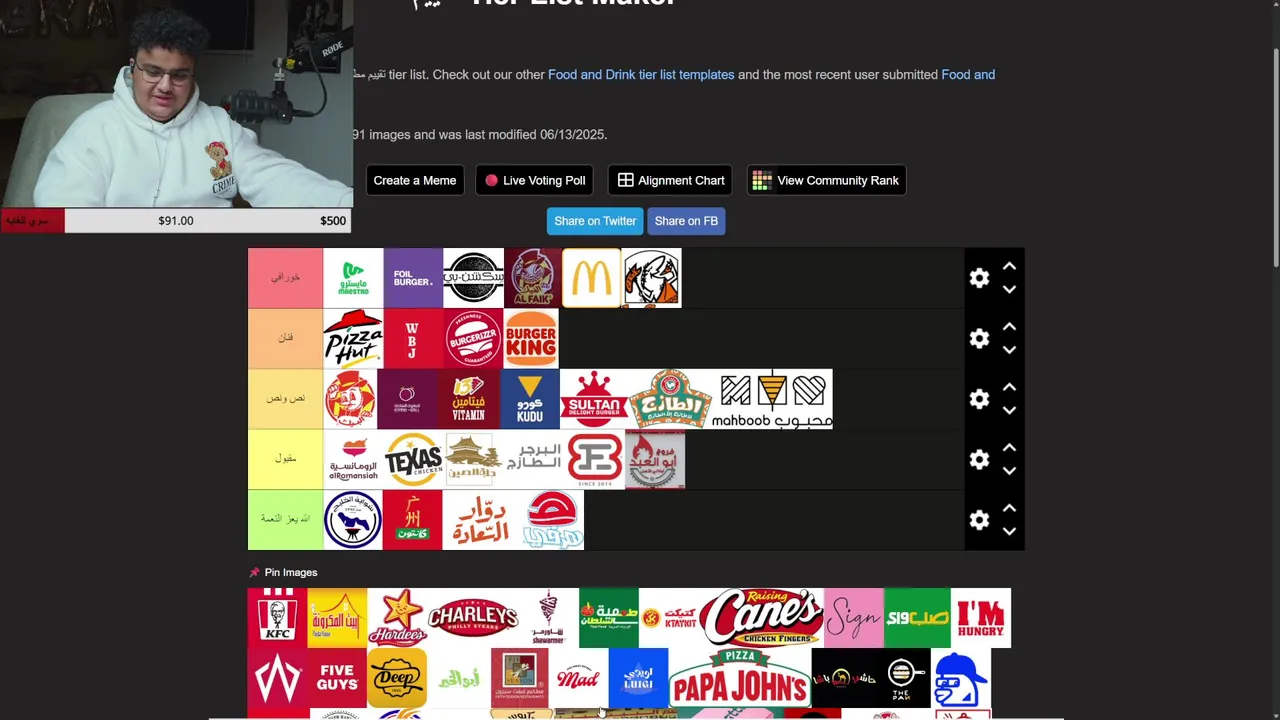Screen dimensions: 1280x720
Task: Start a Live Voting Poll
Action: coord(534,180)
